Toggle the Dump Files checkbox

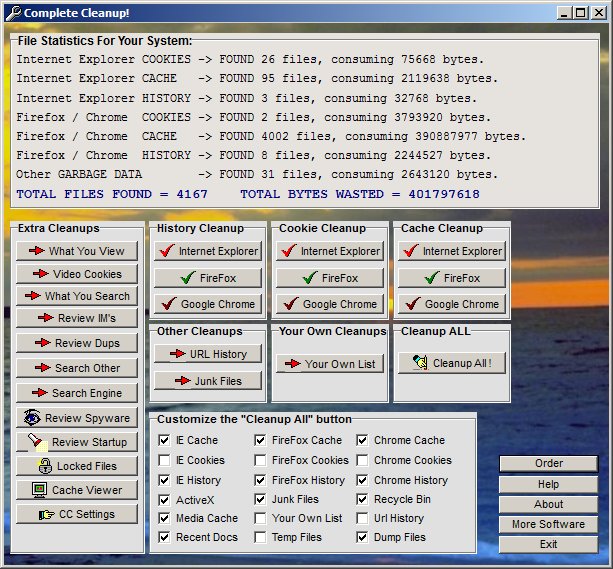point(362,537)
